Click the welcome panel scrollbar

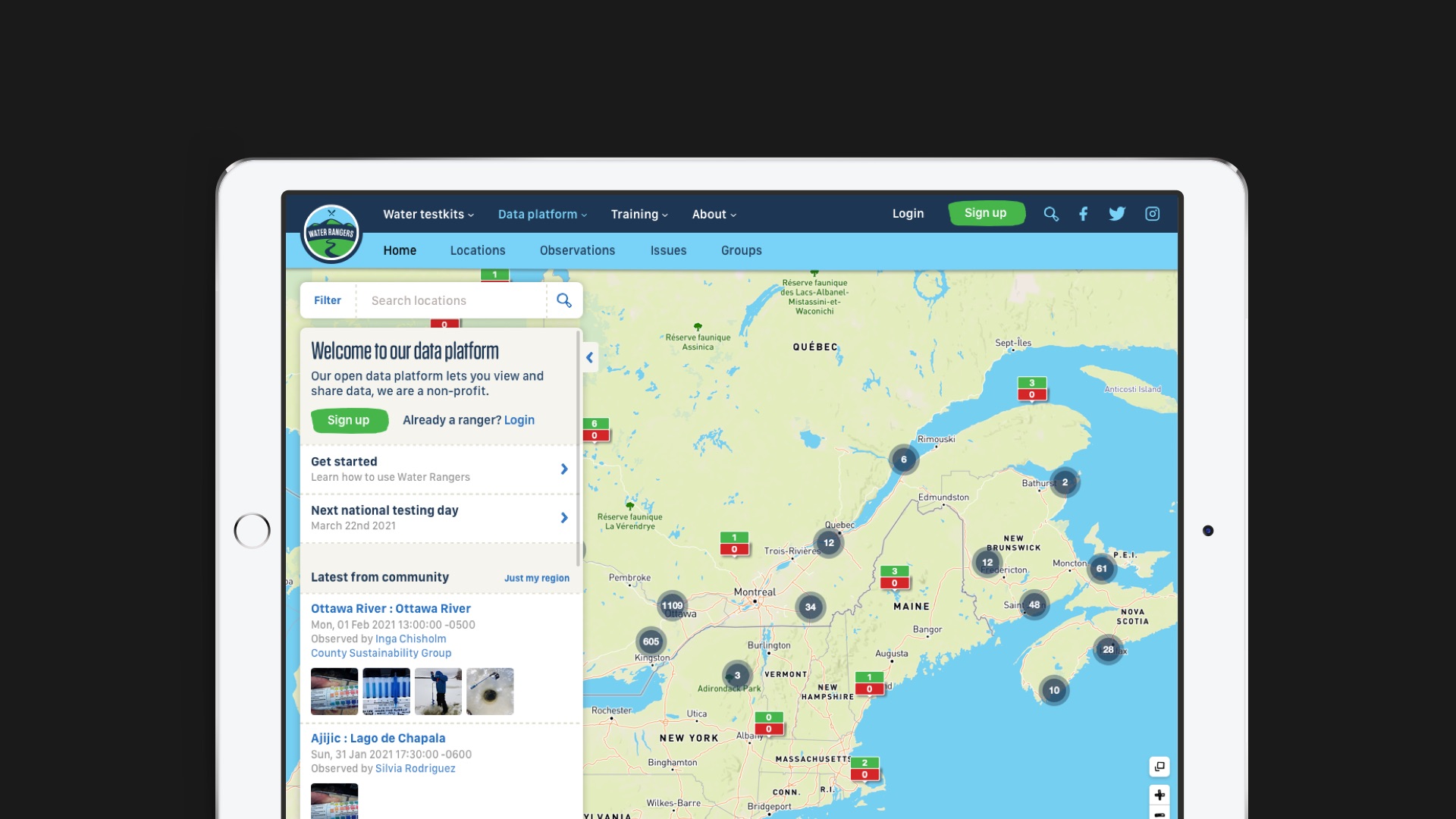(x=579, y=447)
